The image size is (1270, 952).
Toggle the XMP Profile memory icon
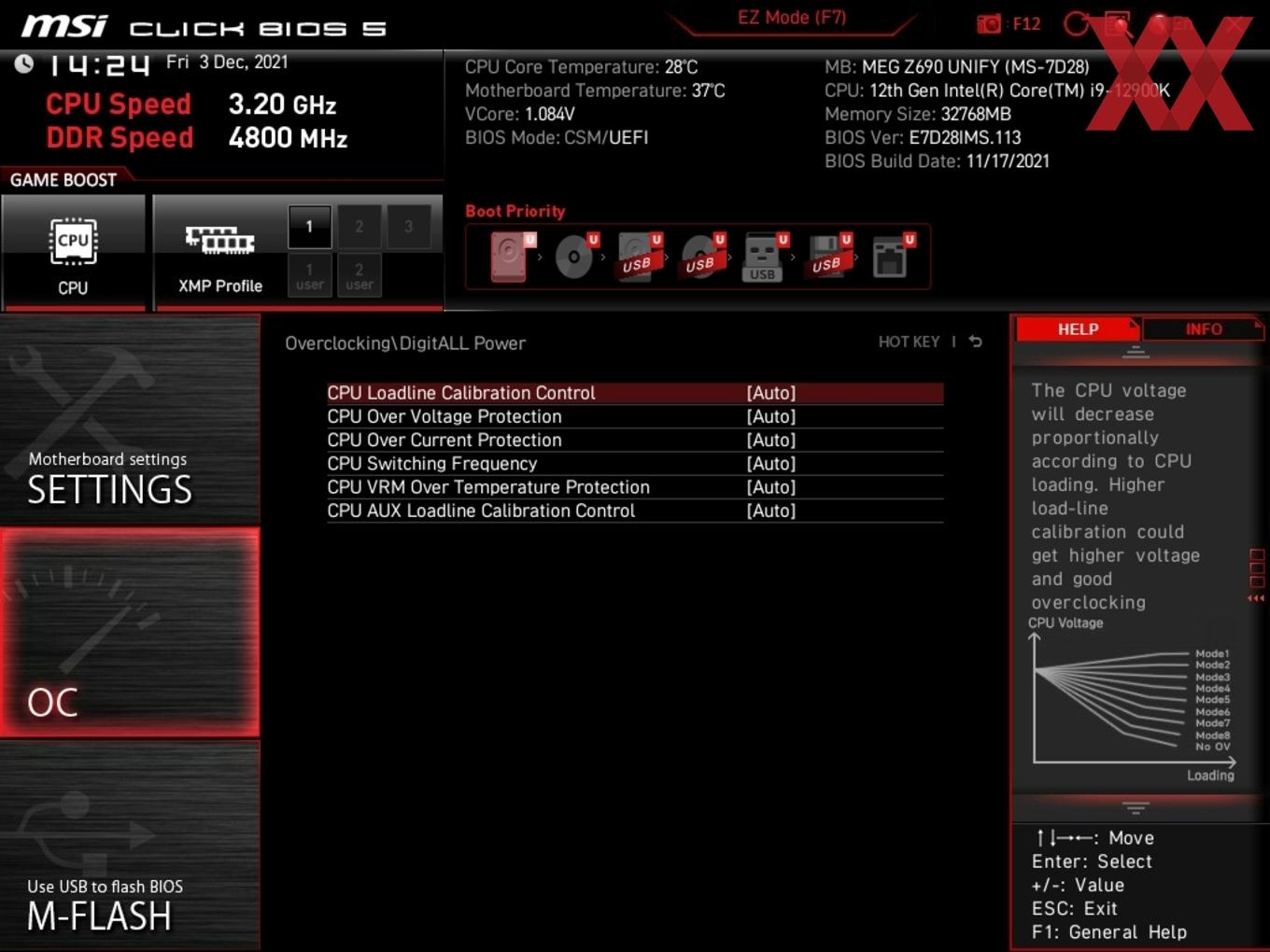[219, 240]
